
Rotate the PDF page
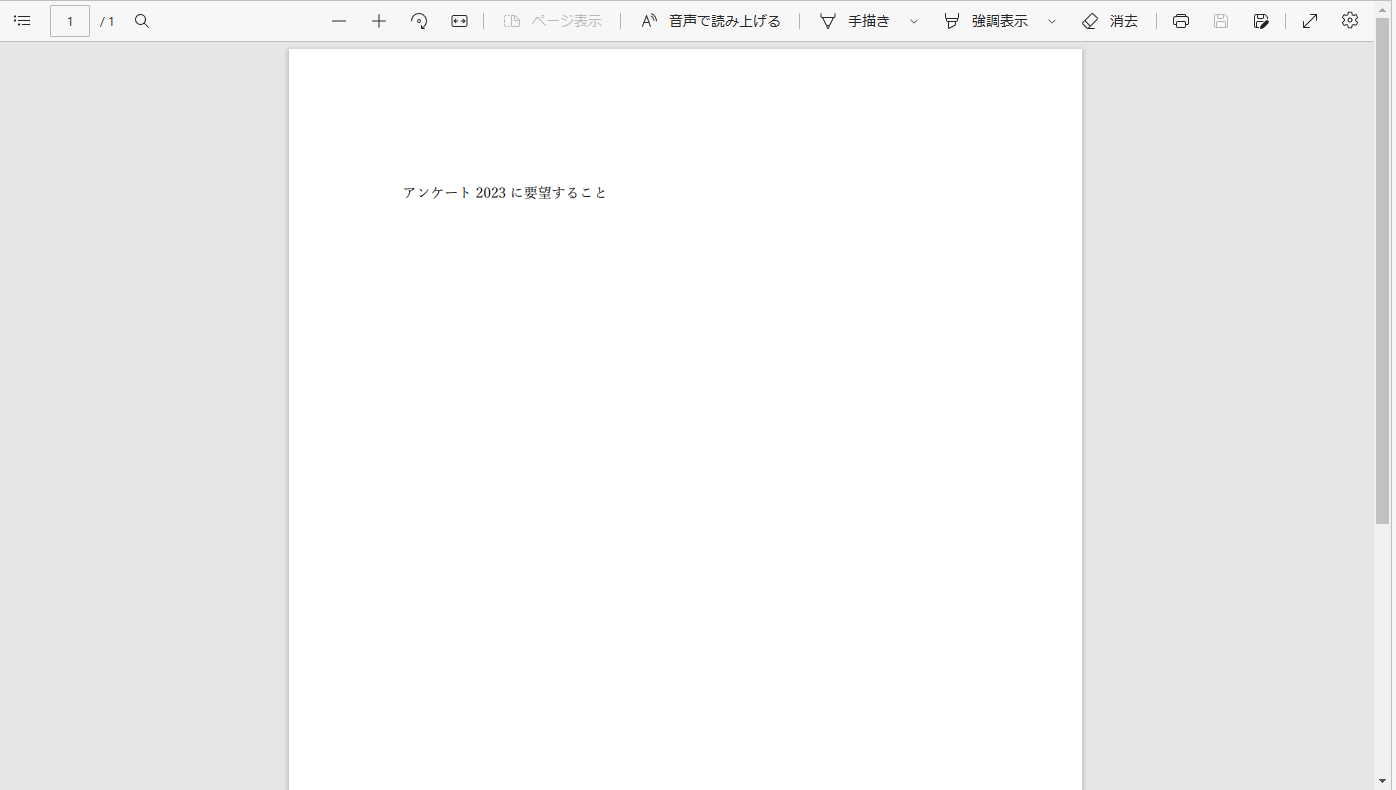point(419,21)
